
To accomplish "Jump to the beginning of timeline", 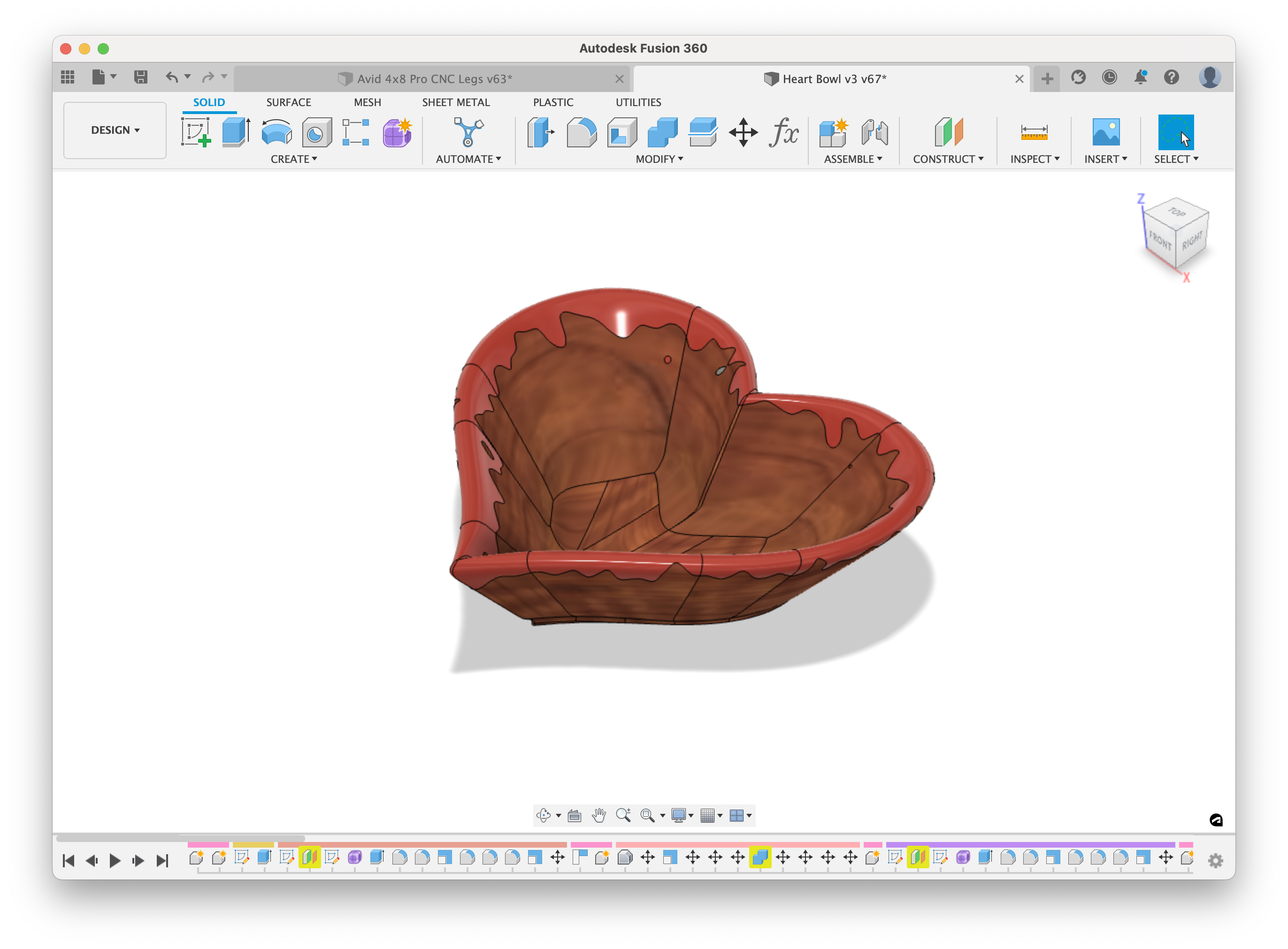I will pos(68,860).
